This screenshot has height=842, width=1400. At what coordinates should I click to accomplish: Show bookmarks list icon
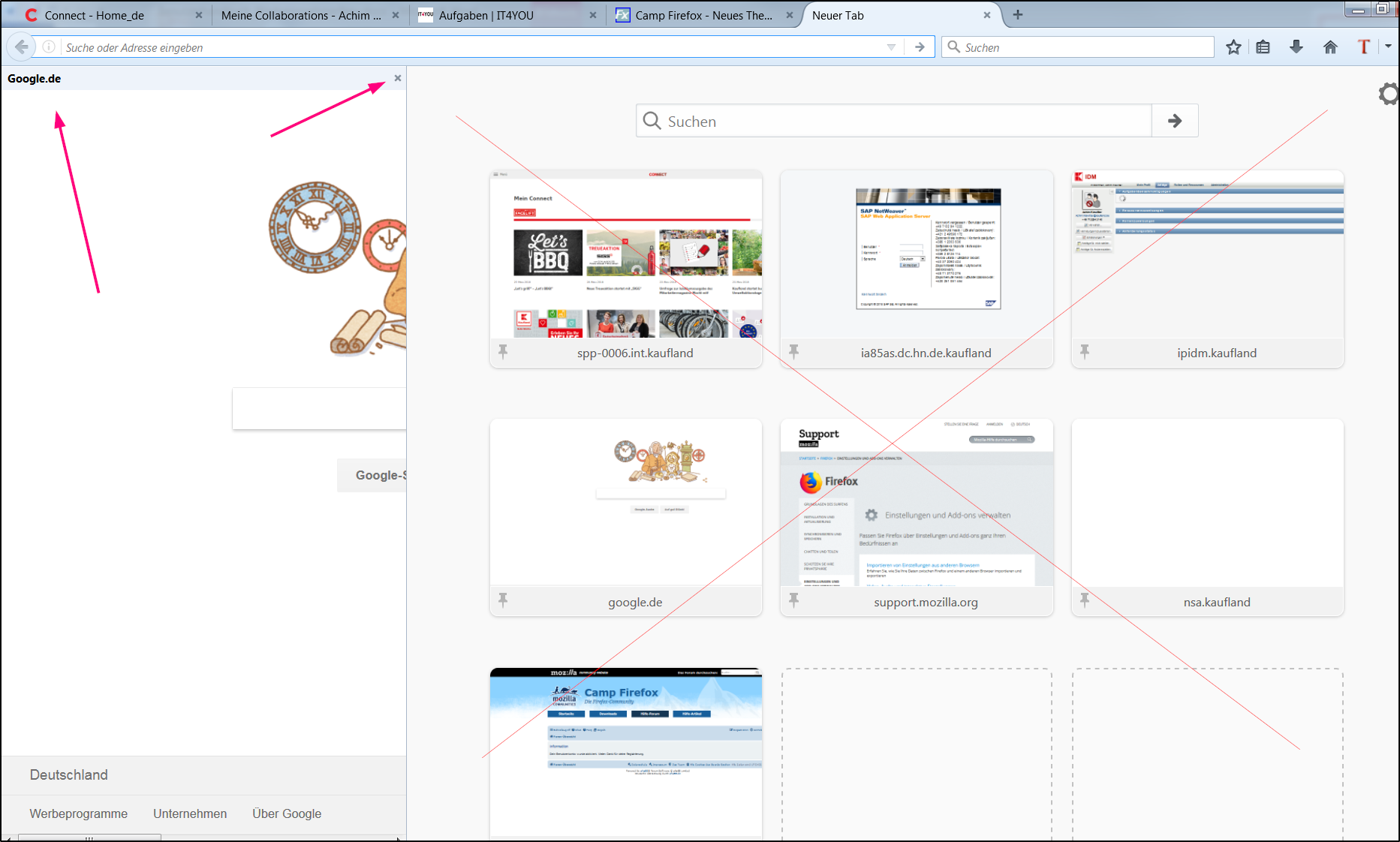[1263, 47]
